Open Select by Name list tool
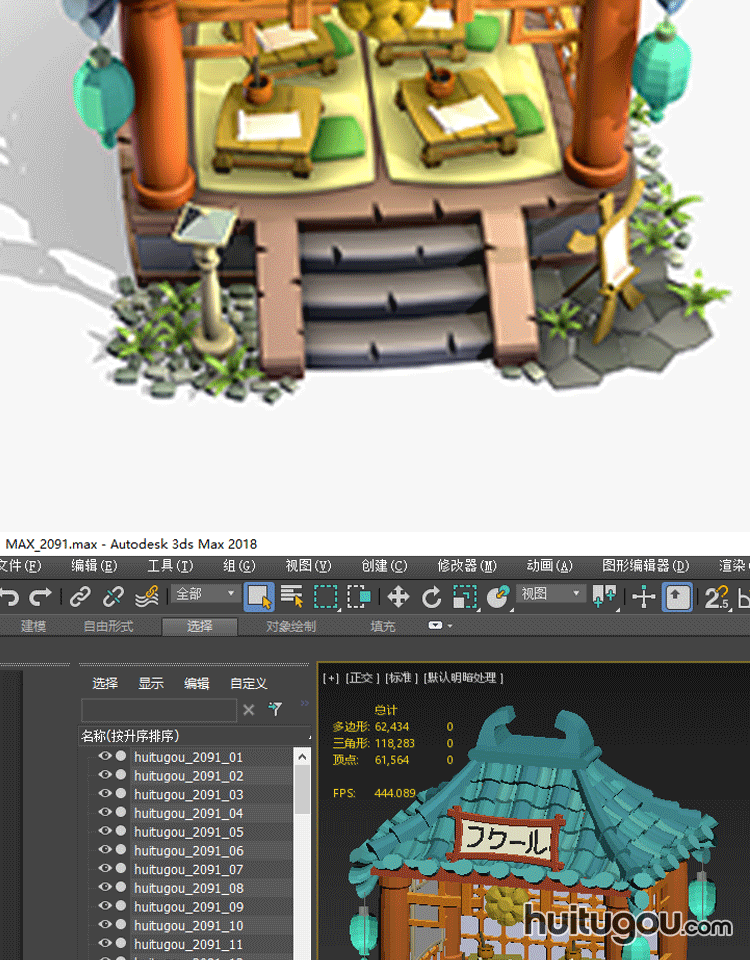The height and width of the screenshot is (960, 750). click(x=292, y=597)
